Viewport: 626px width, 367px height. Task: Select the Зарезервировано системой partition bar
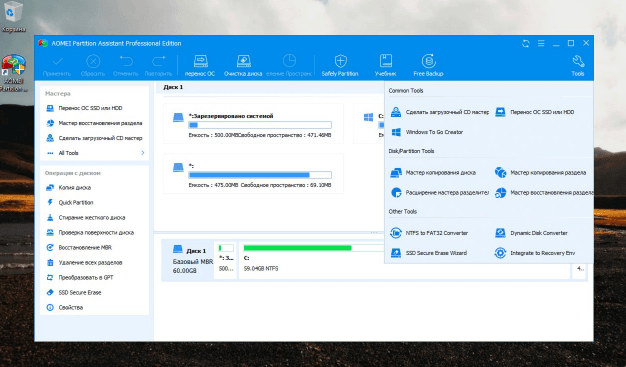[x=260, y=125]
